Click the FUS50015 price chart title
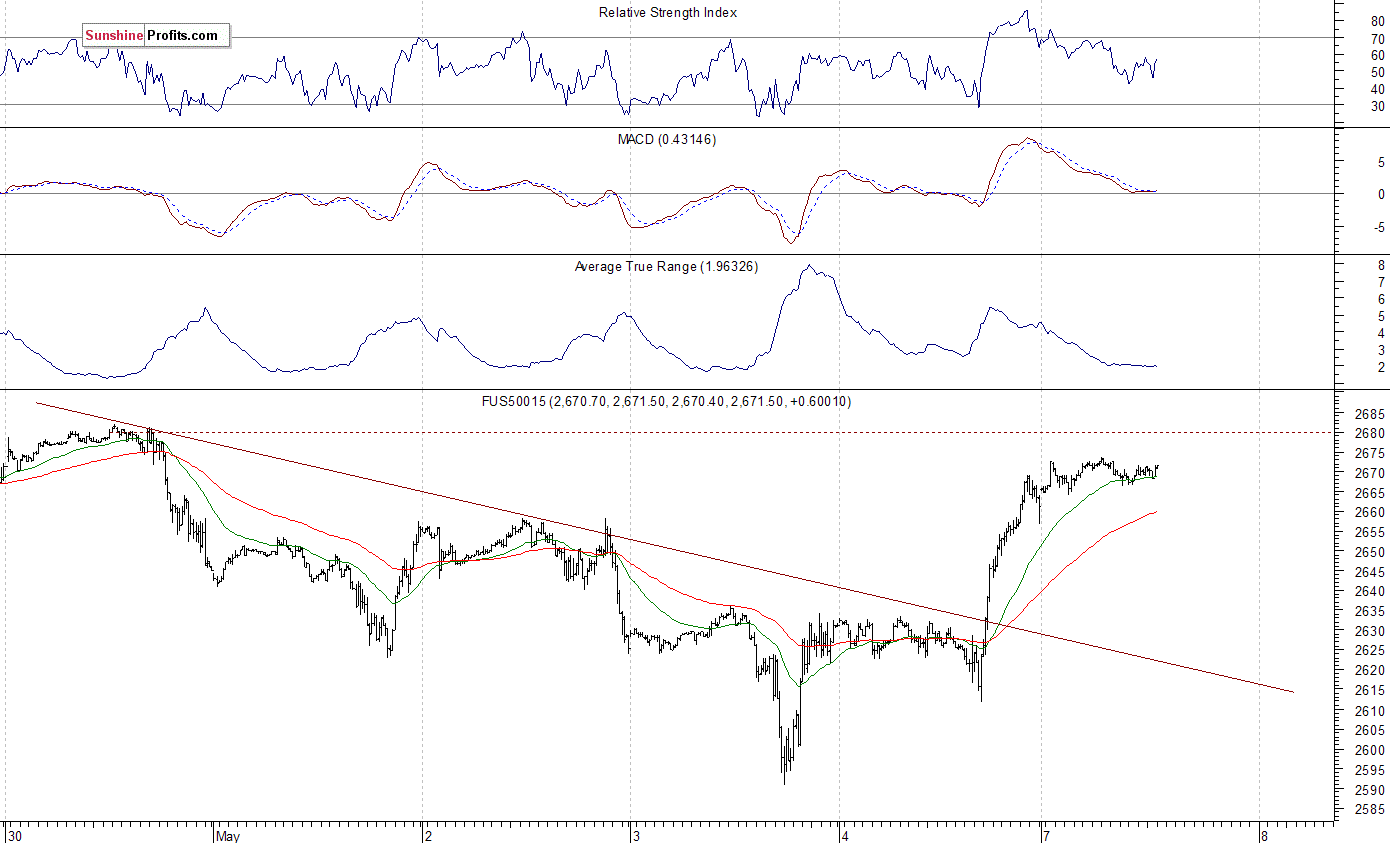The image size is (1390, 843). pyautogui.click(x=666, y=401)
